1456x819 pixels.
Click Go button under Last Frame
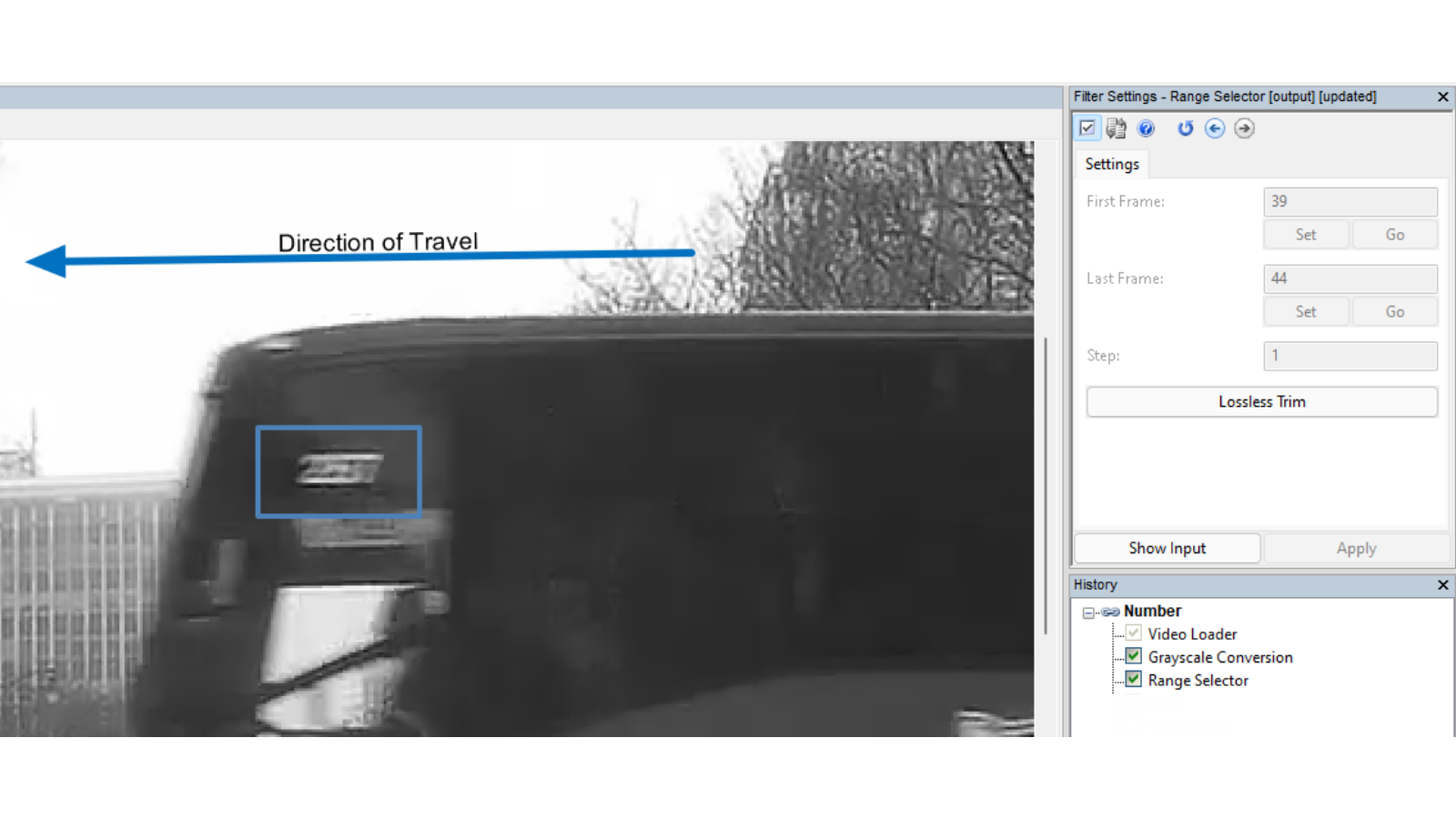(x=1395, y=312)
